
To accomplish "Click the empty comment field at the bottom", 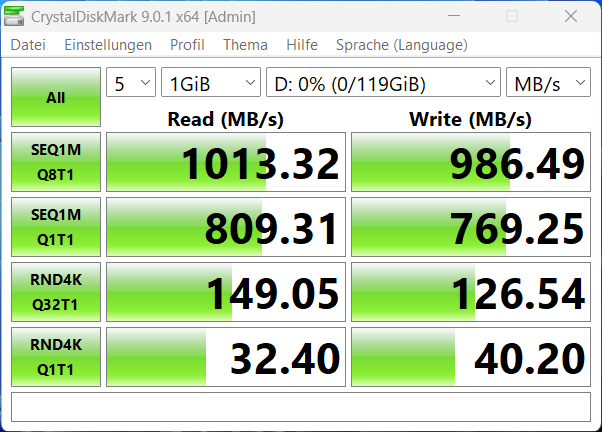I will pyautogui.click(x=300, y=407).
